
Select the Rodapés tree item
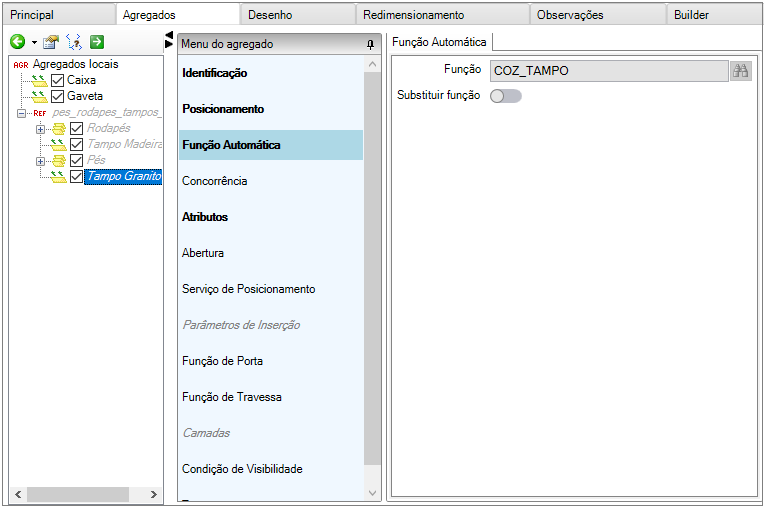(109, 128)
